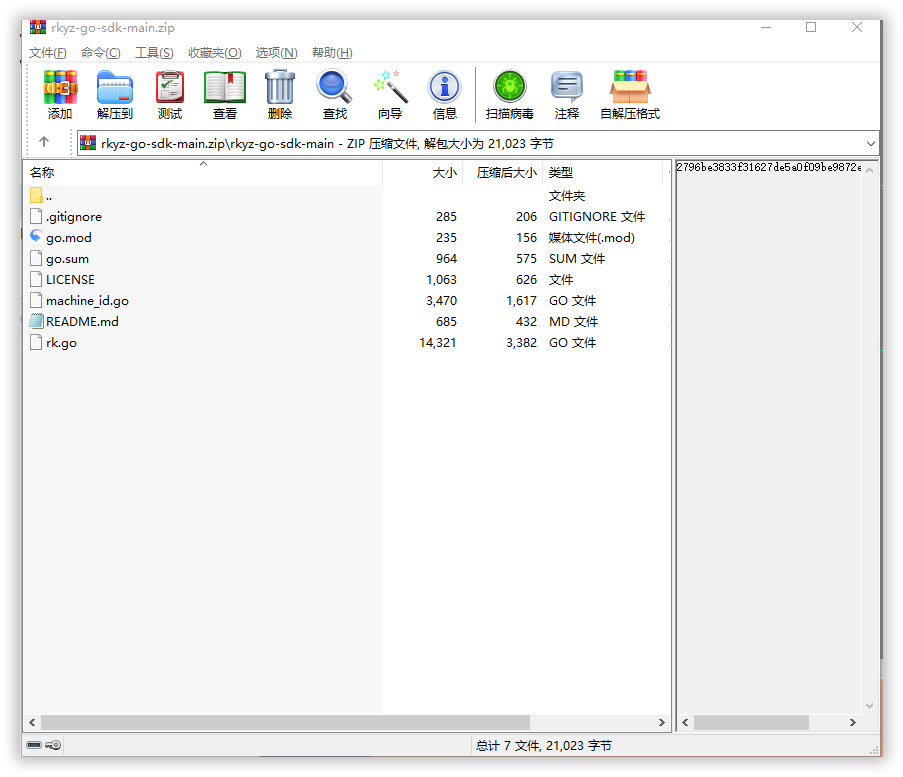Click the 3,382 compressed size value

tap(521, 343)
